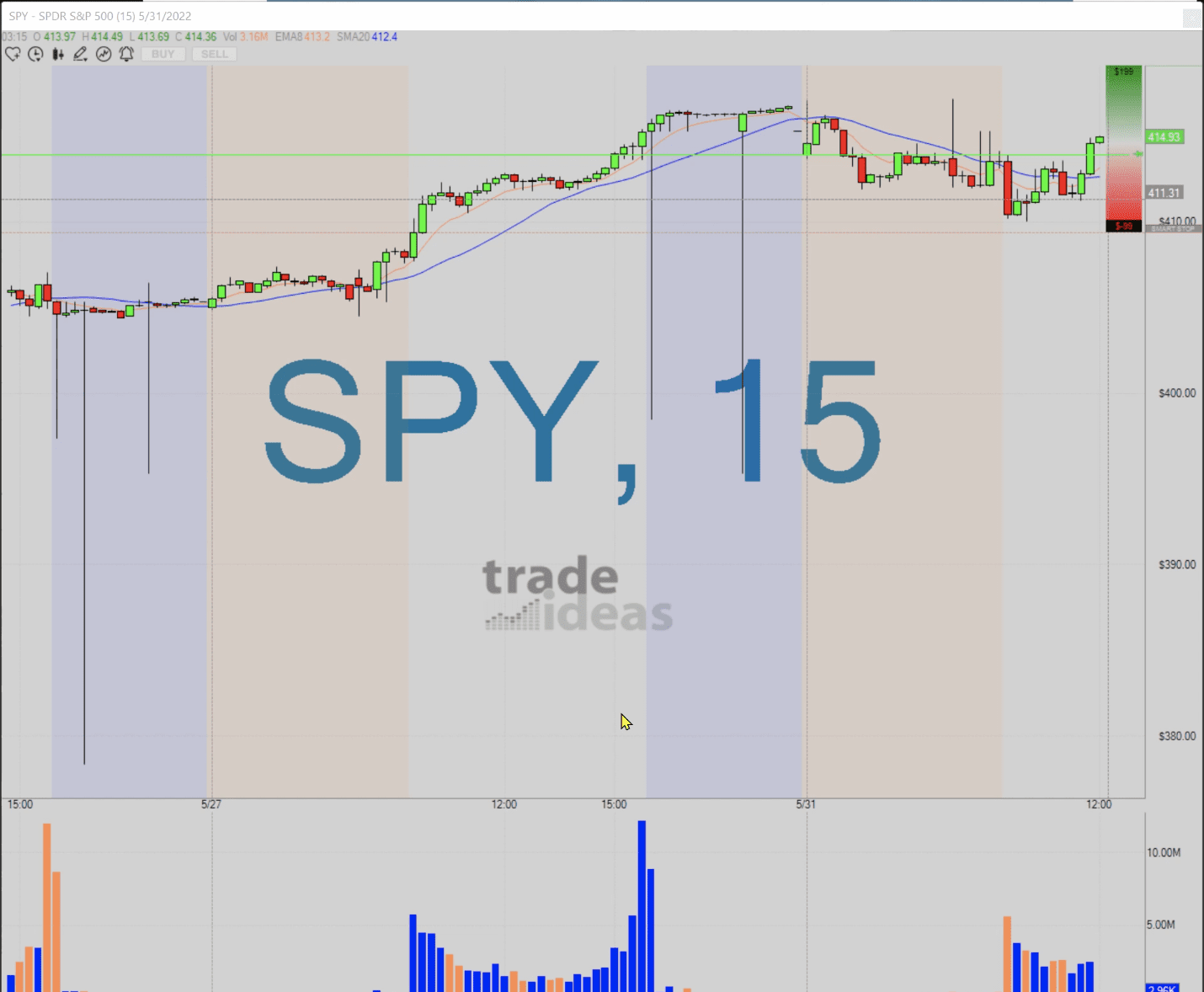Set a price alert with bell icon
This screenshot has width=1204, height=992.
(x=126, y=54)
